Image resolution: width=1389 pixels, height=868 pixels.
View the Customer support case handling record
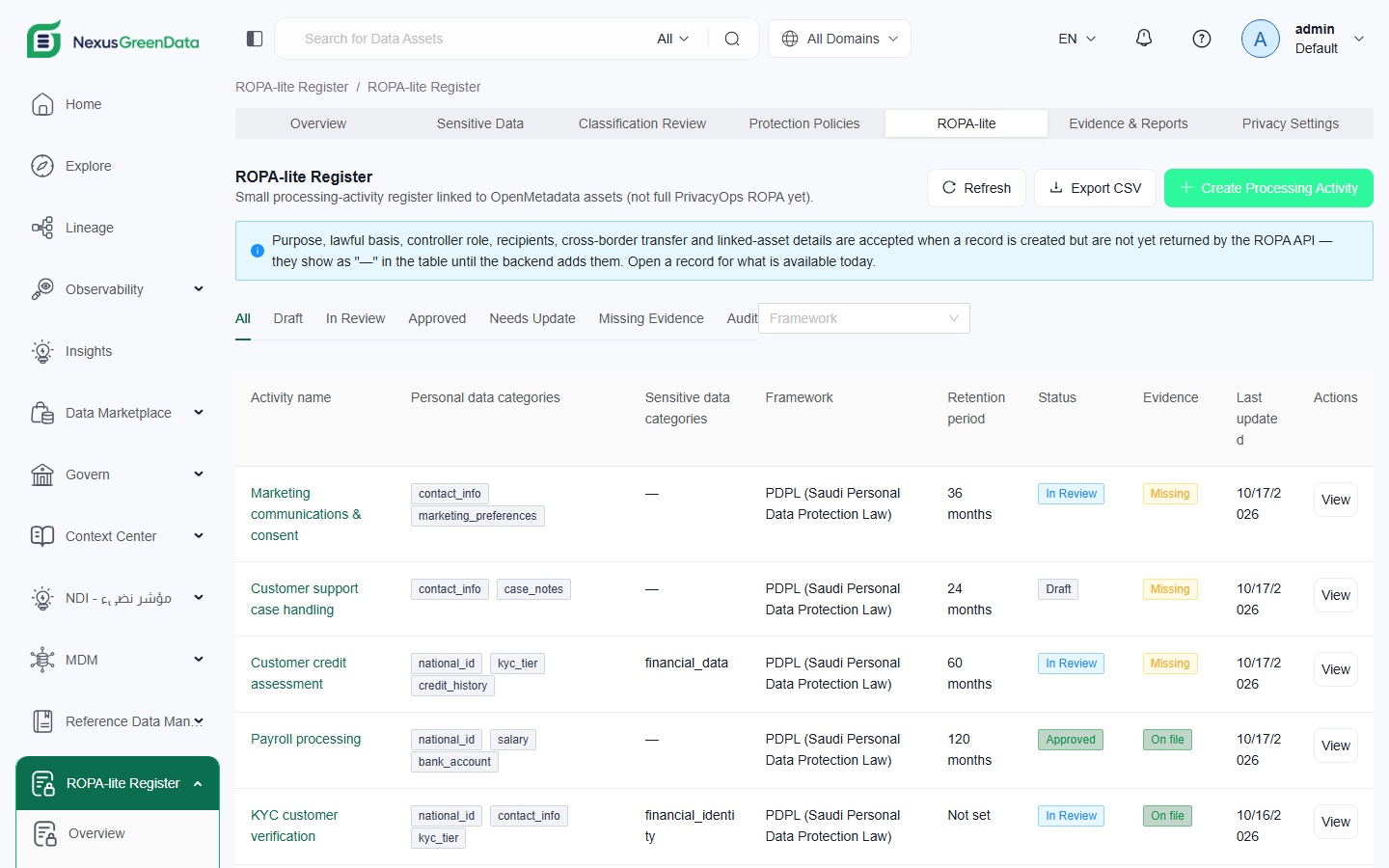1336,595
